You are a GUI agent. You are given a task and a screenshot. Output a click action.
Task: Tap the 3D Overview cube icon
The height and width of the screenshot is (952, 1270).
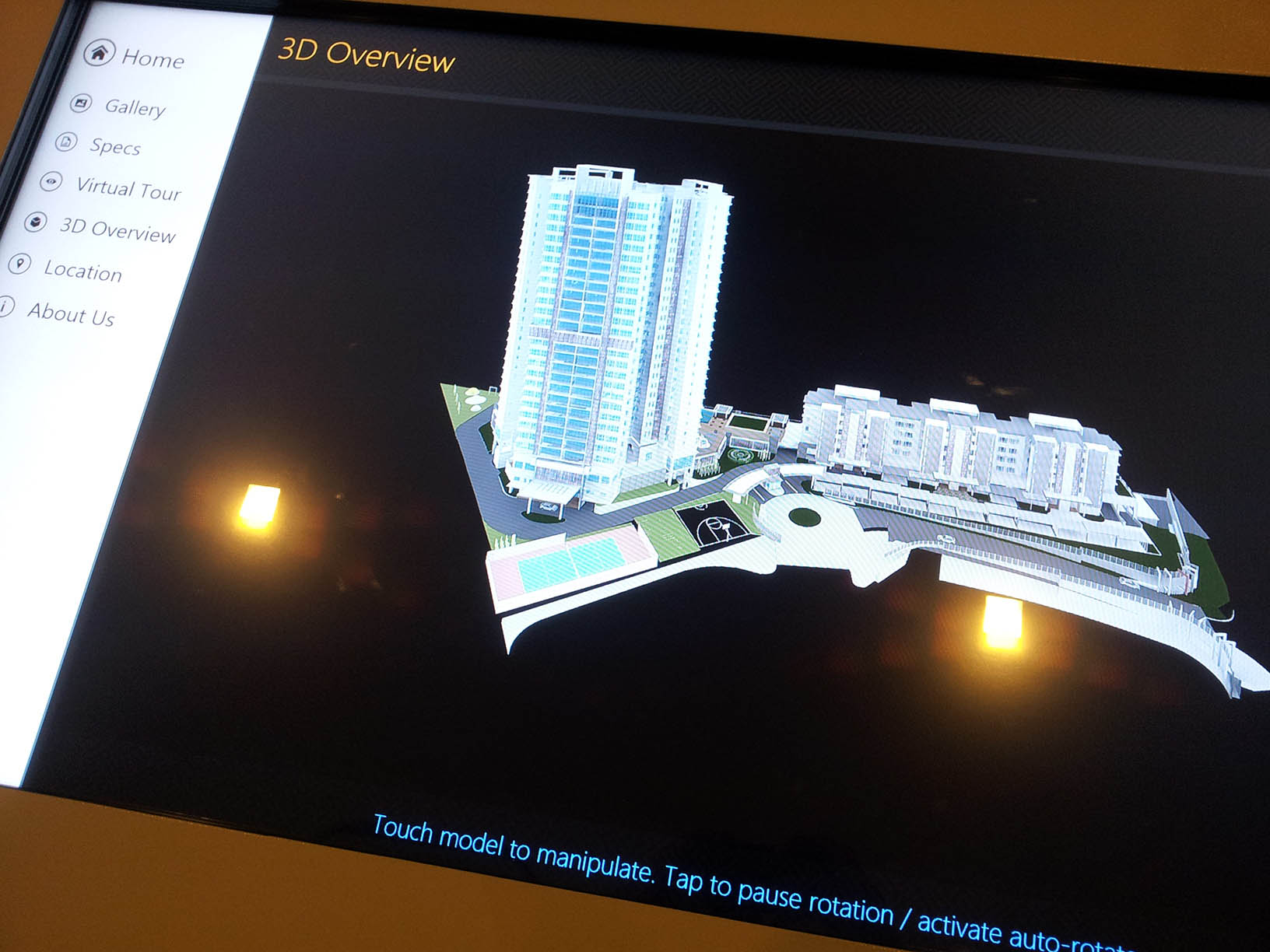[36, 222]
